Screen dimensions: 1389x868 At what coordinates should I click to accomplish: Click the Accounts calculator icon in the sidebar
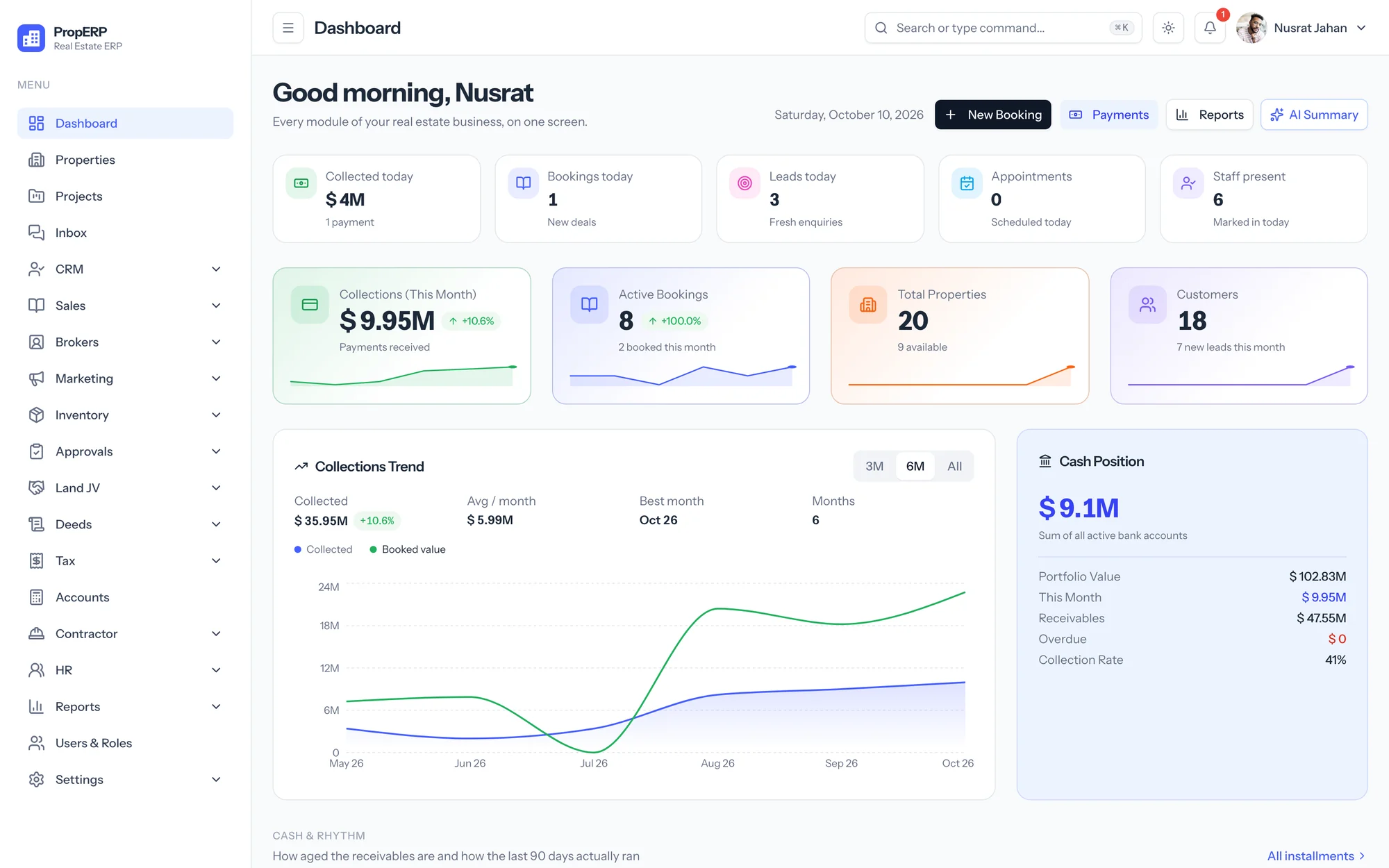(x=36, y=597)
